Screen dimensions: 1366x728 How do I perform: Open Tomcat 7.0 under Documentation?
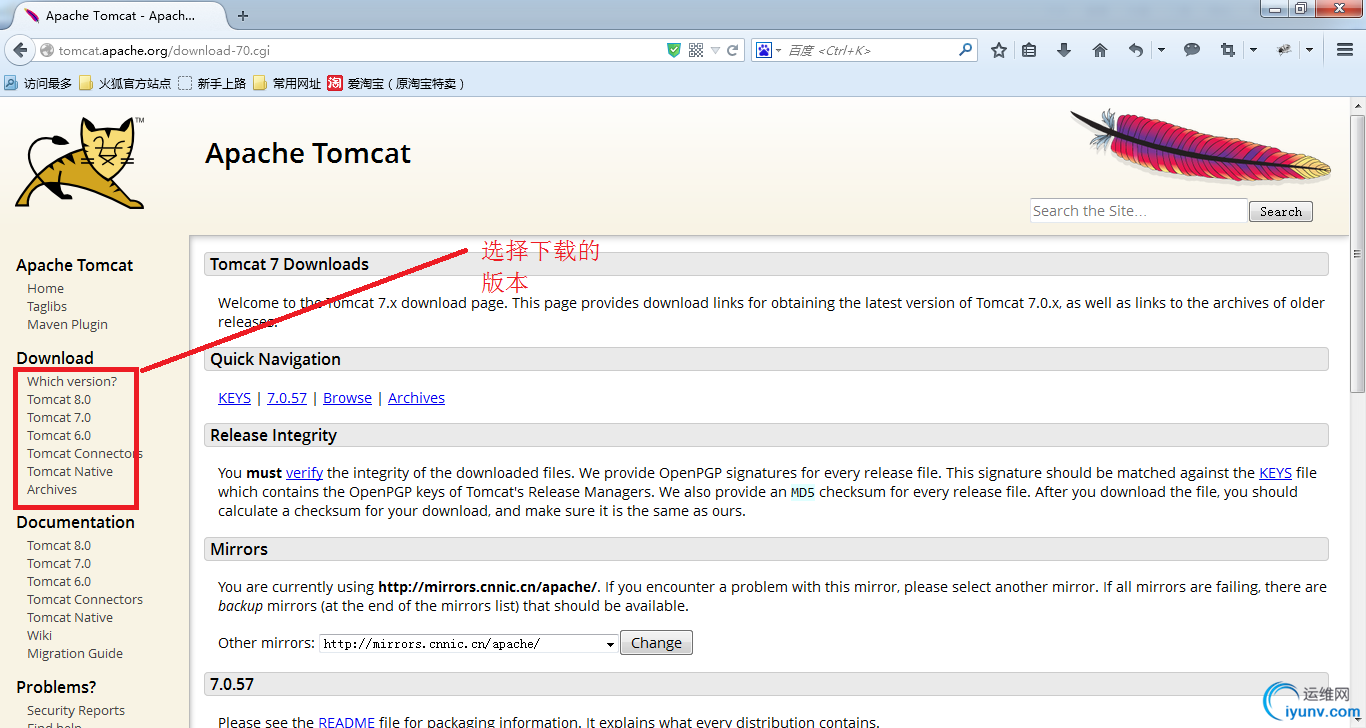pos(59,563)
